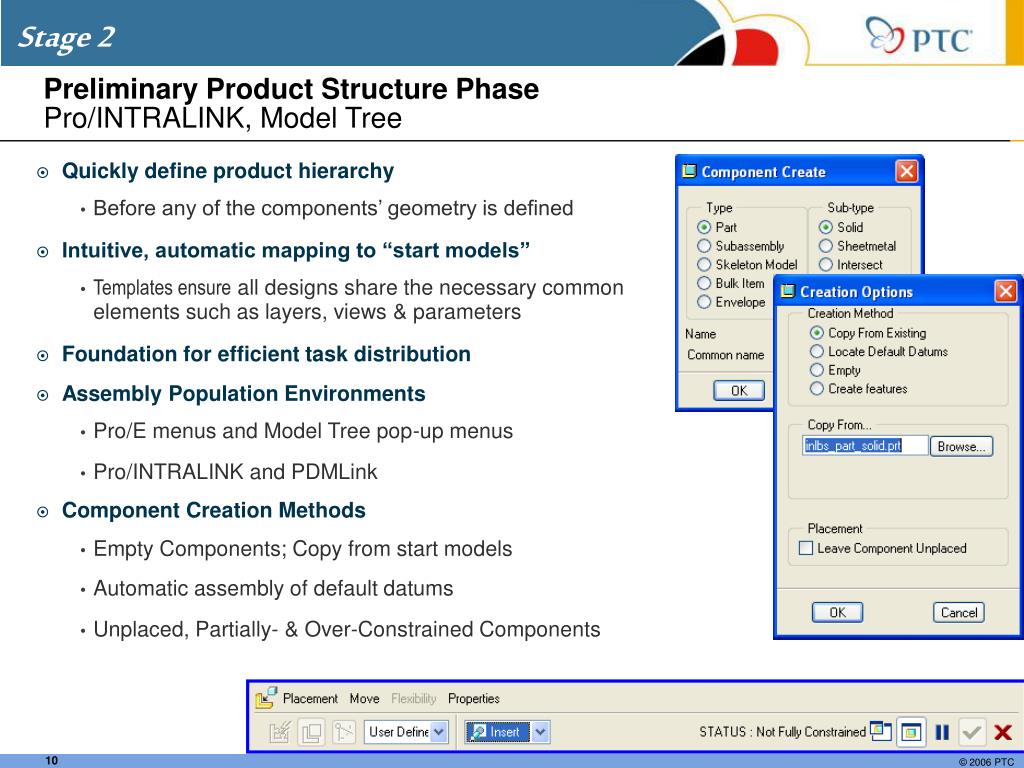1024x768 pixels.
Task: Choose the Empty creation method
Action: coord(816,370)
